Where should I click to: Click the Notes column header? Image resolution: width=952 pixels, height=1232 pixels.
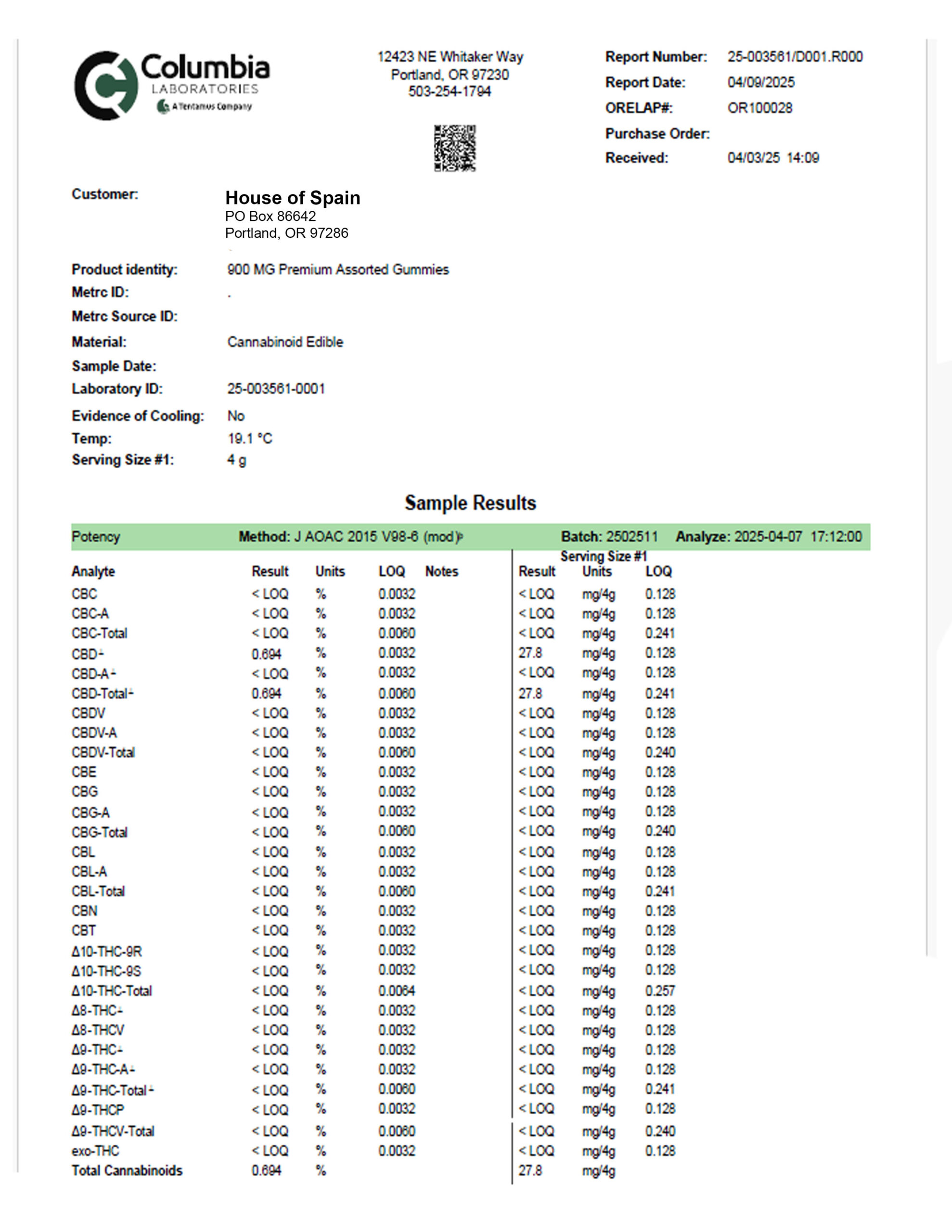coord(441,571)
